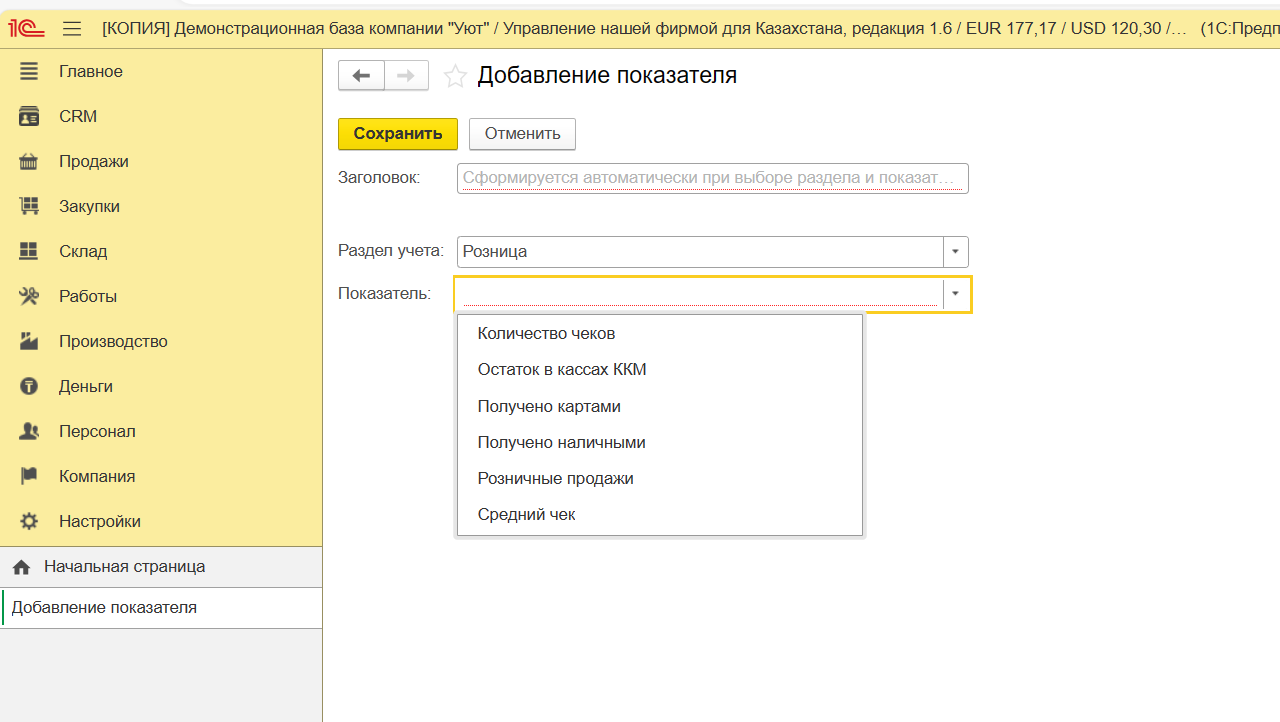The width and height of the screenshot is (1280, 722).
Task: Click the Заголовок input field
Action: pos(712,178)
